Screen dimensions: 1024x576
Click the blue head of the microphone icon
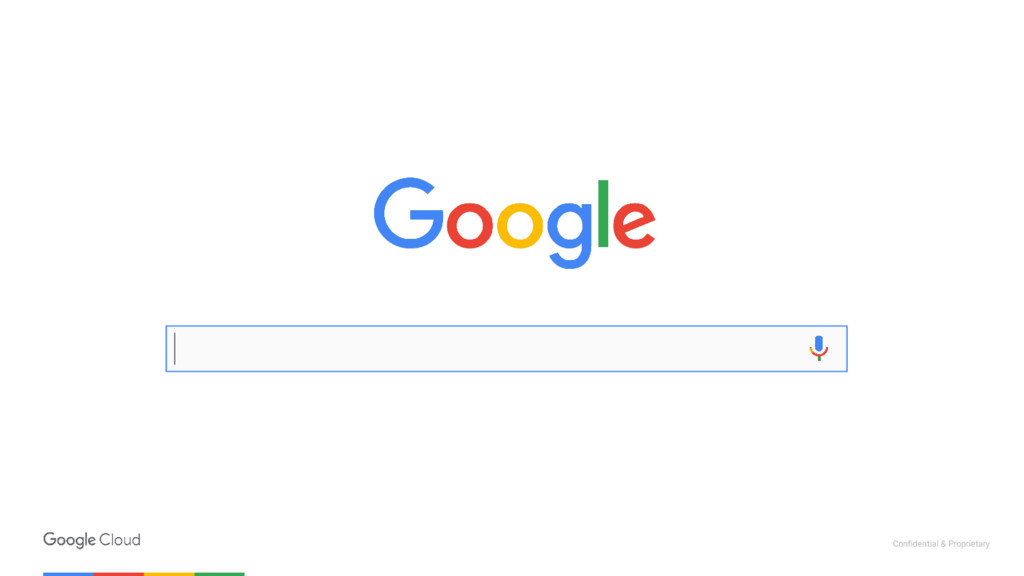point(818,344)
